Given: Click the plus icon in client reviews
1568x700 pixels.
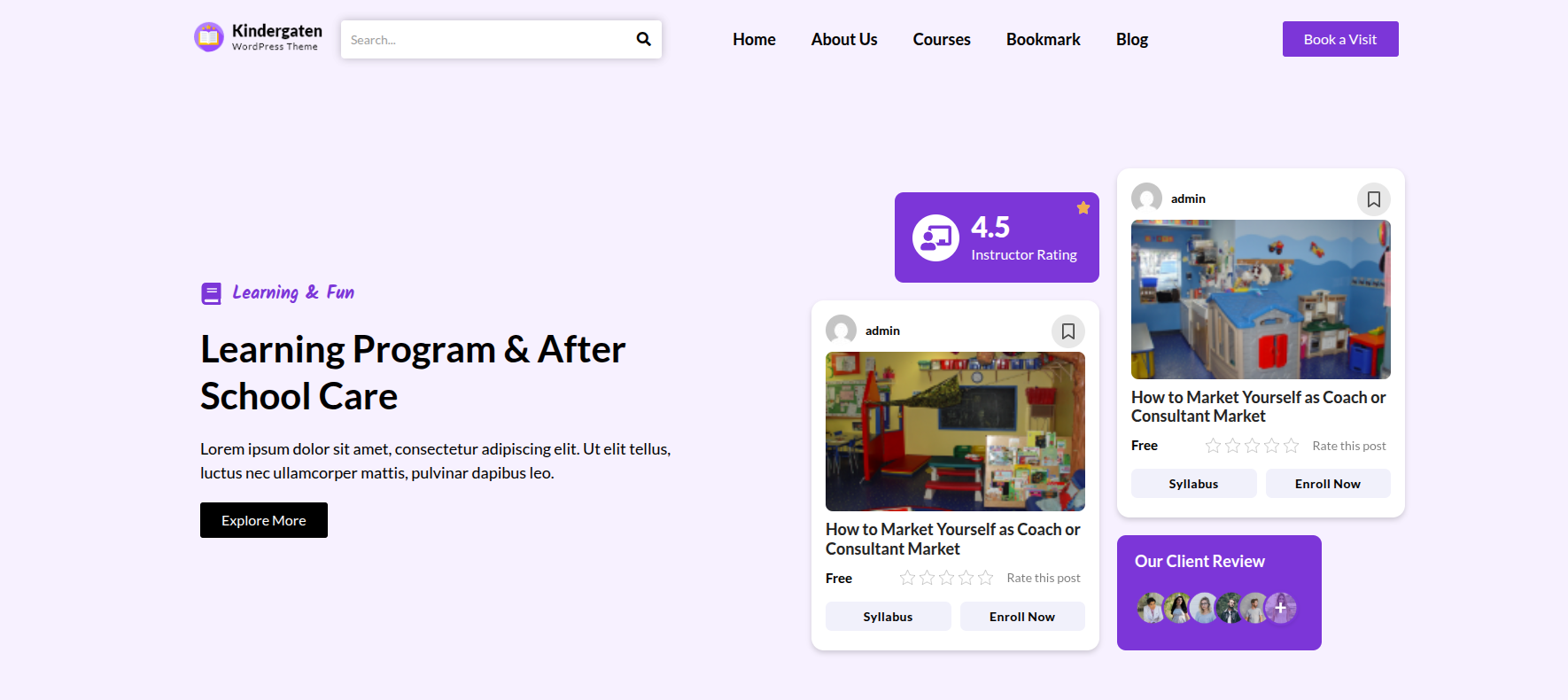Looking at the screenshot, I should [1280, 608].
